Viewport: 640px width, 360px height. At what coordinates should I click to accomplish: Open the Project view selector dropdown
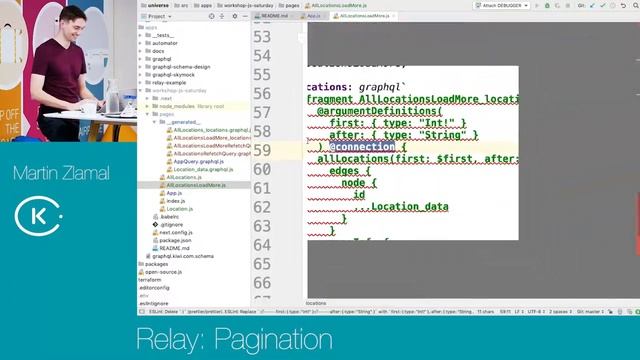[156, 16]
